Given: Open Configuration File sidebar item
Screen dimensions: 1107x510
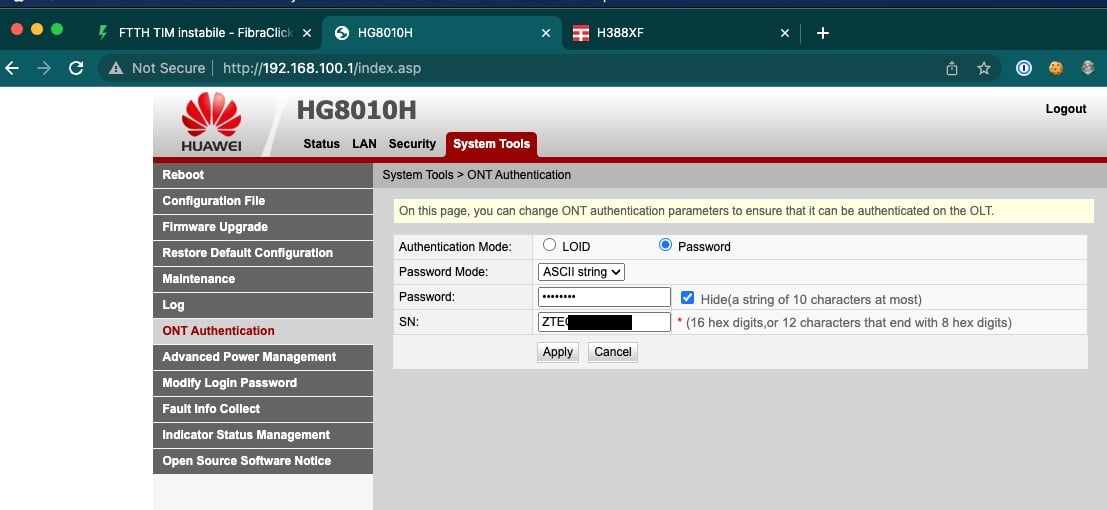Looking at the screenshot, I should click(263, 201).
